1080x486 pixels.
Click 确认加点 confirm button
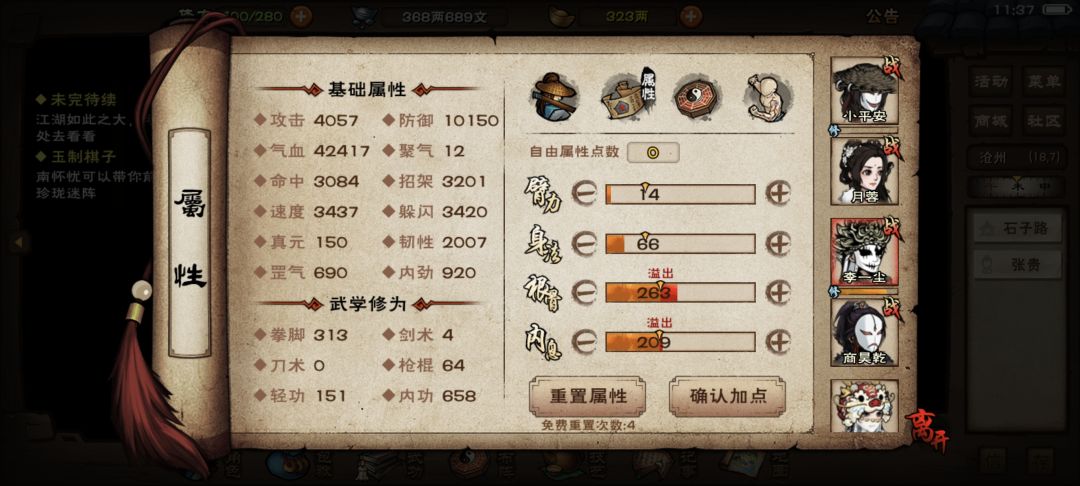pyautogui.click(x=727, y=396)
